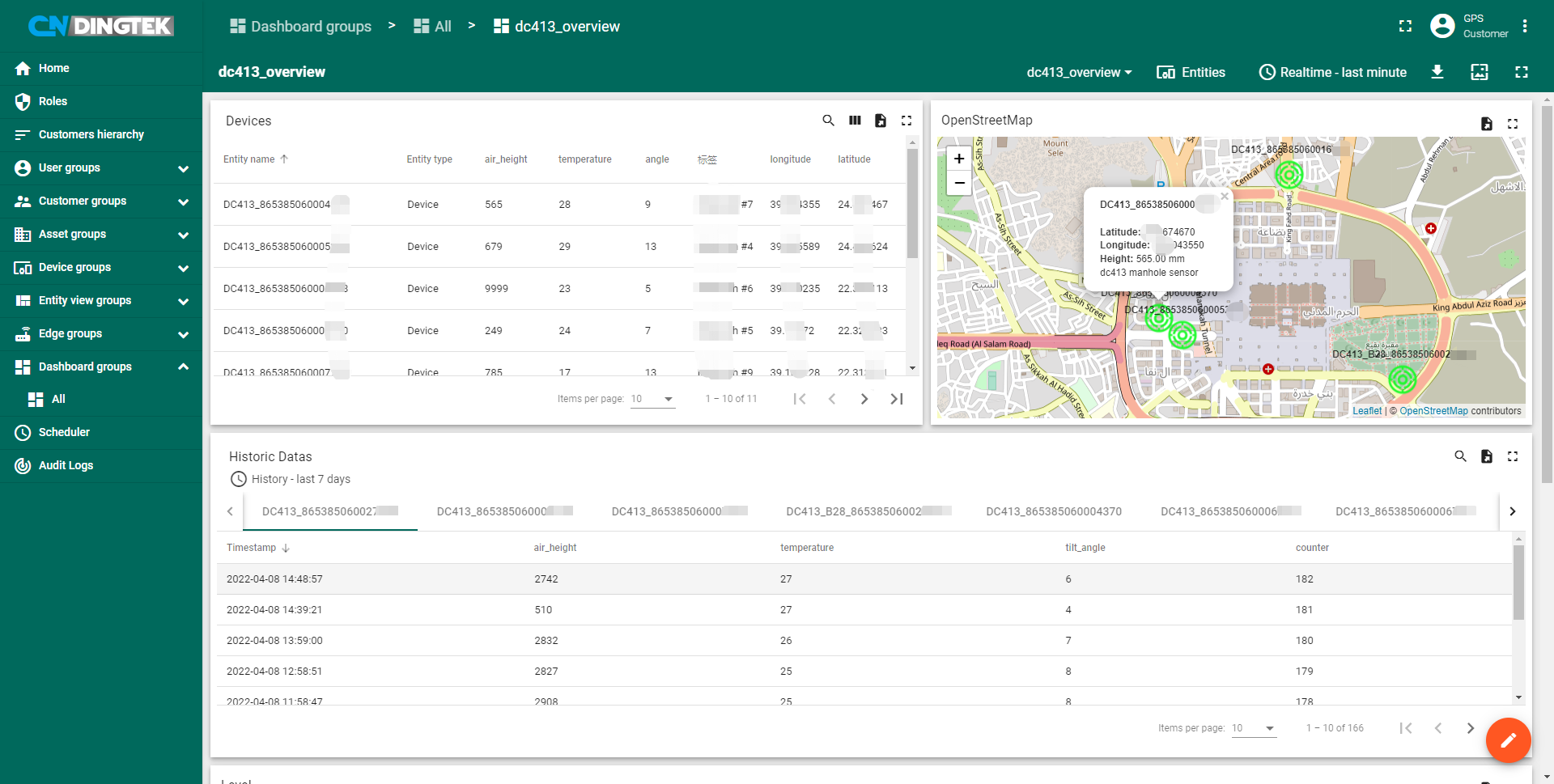The width and height of the screenshot is (1554, 784).
Task: Search in Historic Datas widget
Action: click(1461, 456)
